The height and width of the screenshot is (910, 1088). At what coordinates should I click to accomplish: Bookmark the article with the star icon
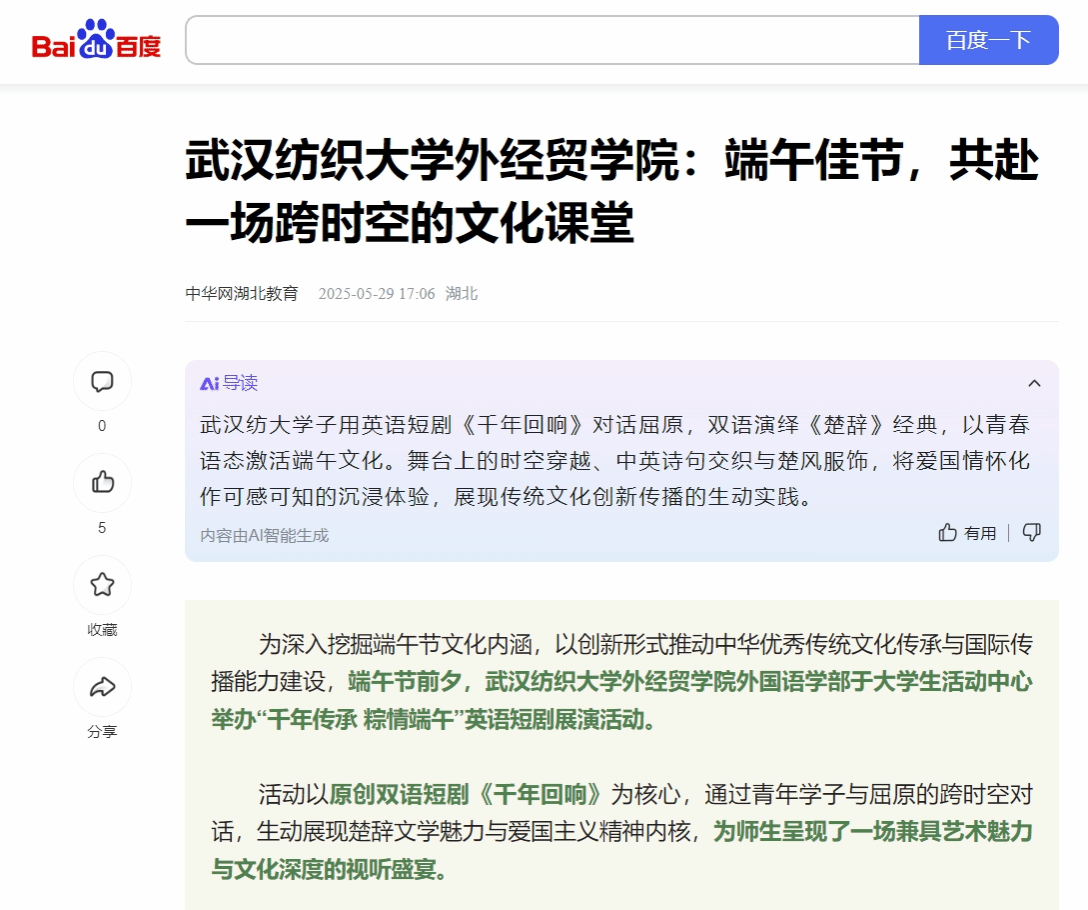tap(102, 584)
